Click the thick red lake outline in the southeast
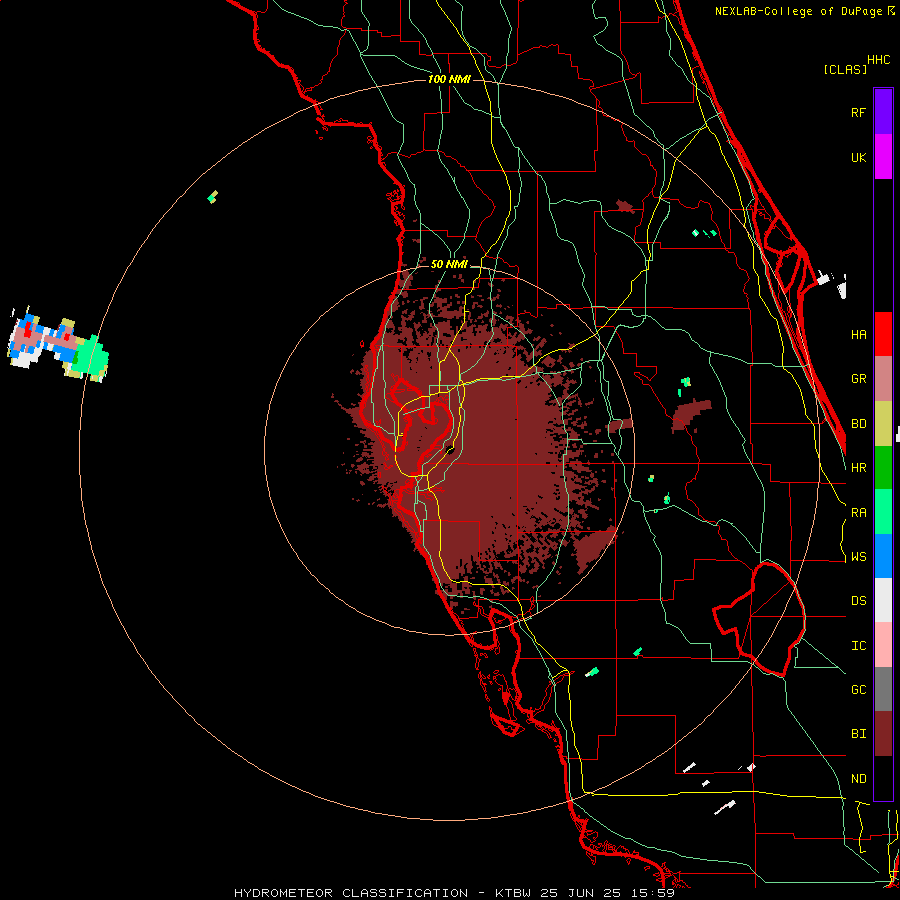900x900 pixels. (x=759, y=619)
